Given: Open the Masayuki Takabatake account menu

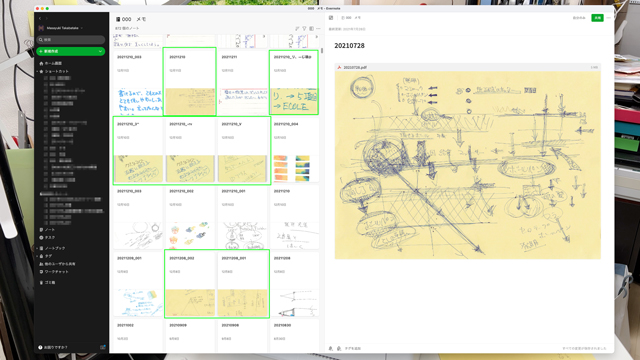Looking at the screenshot, I should pyautogui.click(x=61, y=28).
